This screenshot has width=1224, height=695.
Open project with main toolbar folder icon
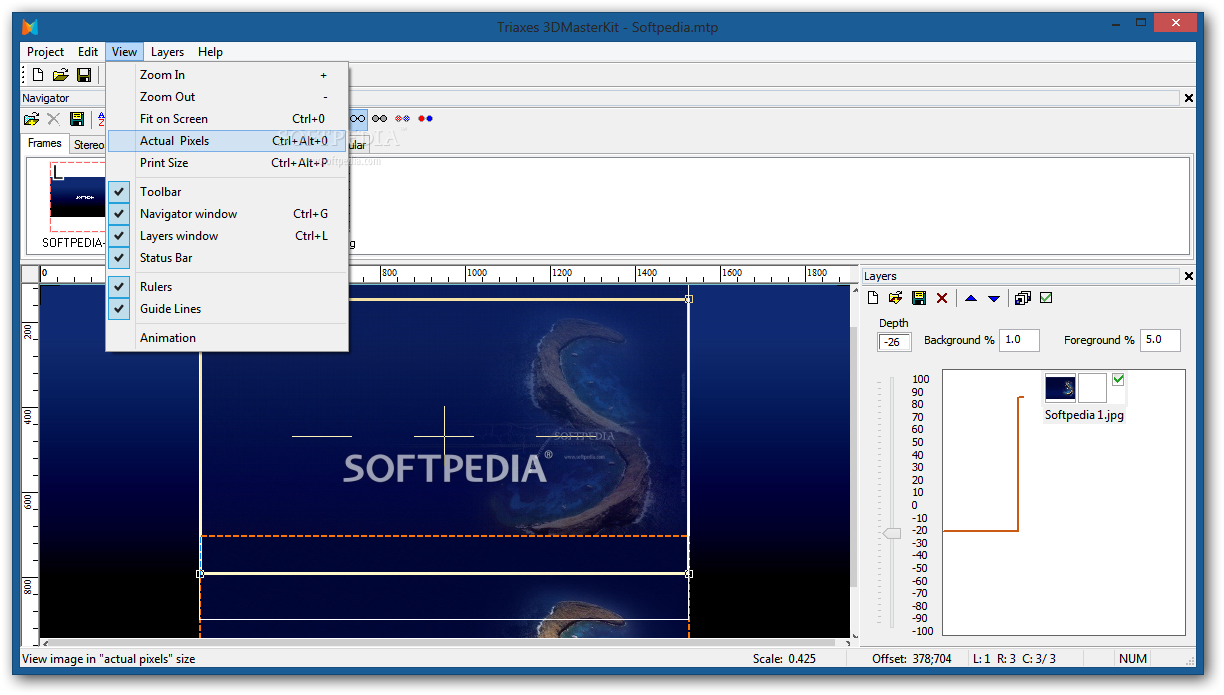point(61,75)
